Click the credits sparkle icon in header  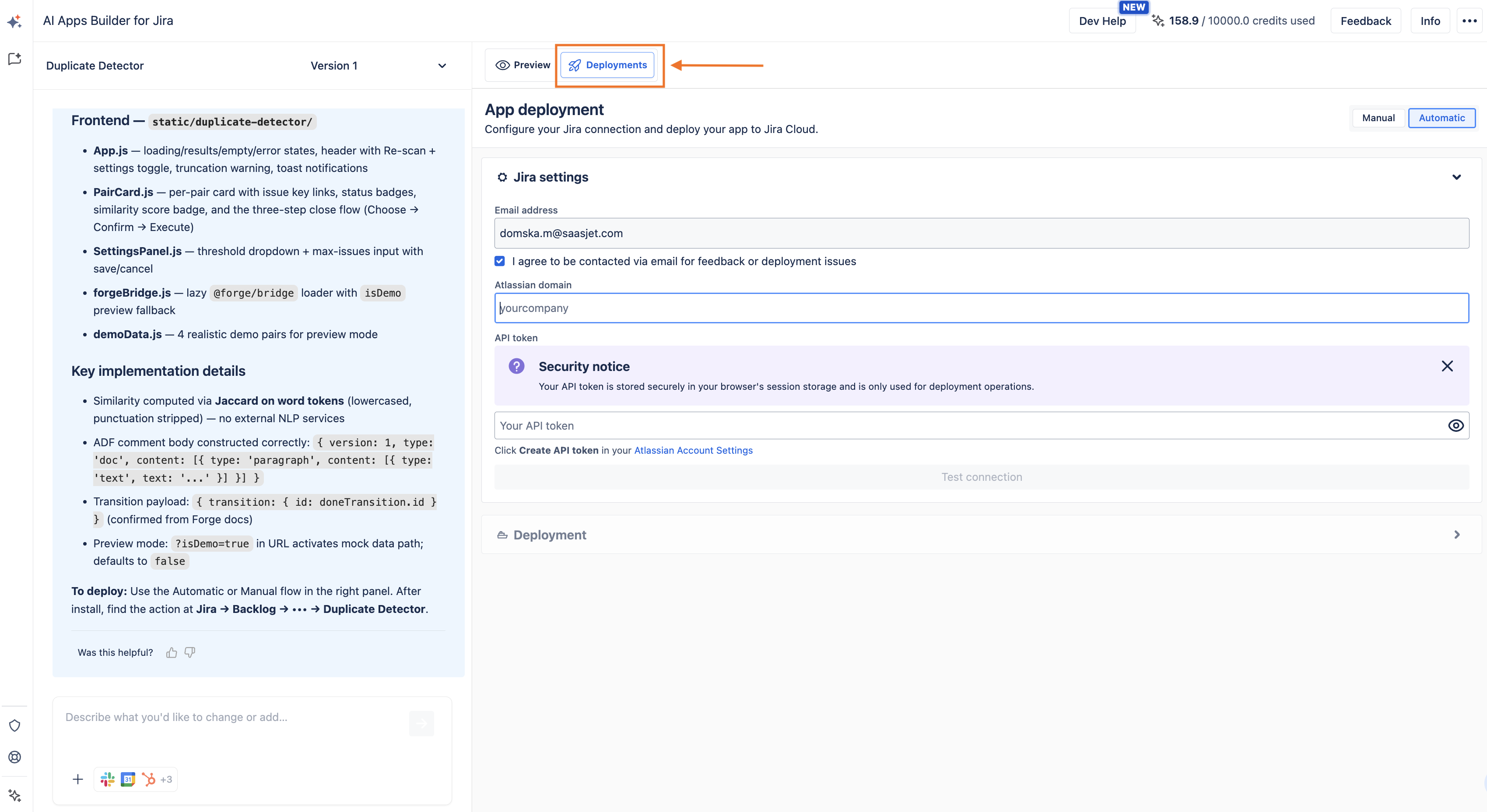tap(1157, 21)
